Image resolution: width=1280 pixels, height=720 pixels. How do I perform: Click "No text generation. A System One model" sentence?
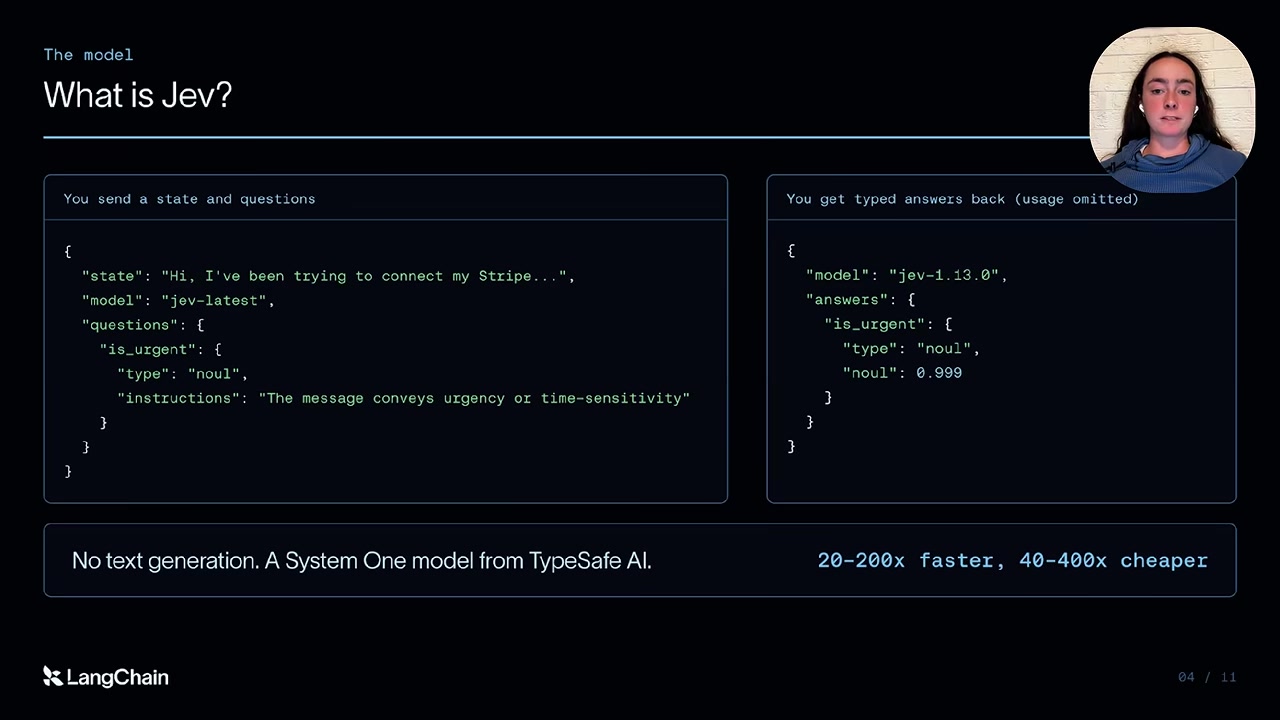(362, 561)
